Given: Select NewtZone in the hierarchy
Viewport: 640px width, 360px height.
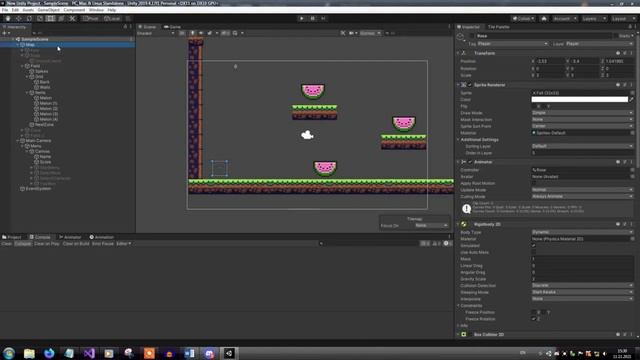Looking at the screenshot, I should pyautogui.click(x=44, y=124).
